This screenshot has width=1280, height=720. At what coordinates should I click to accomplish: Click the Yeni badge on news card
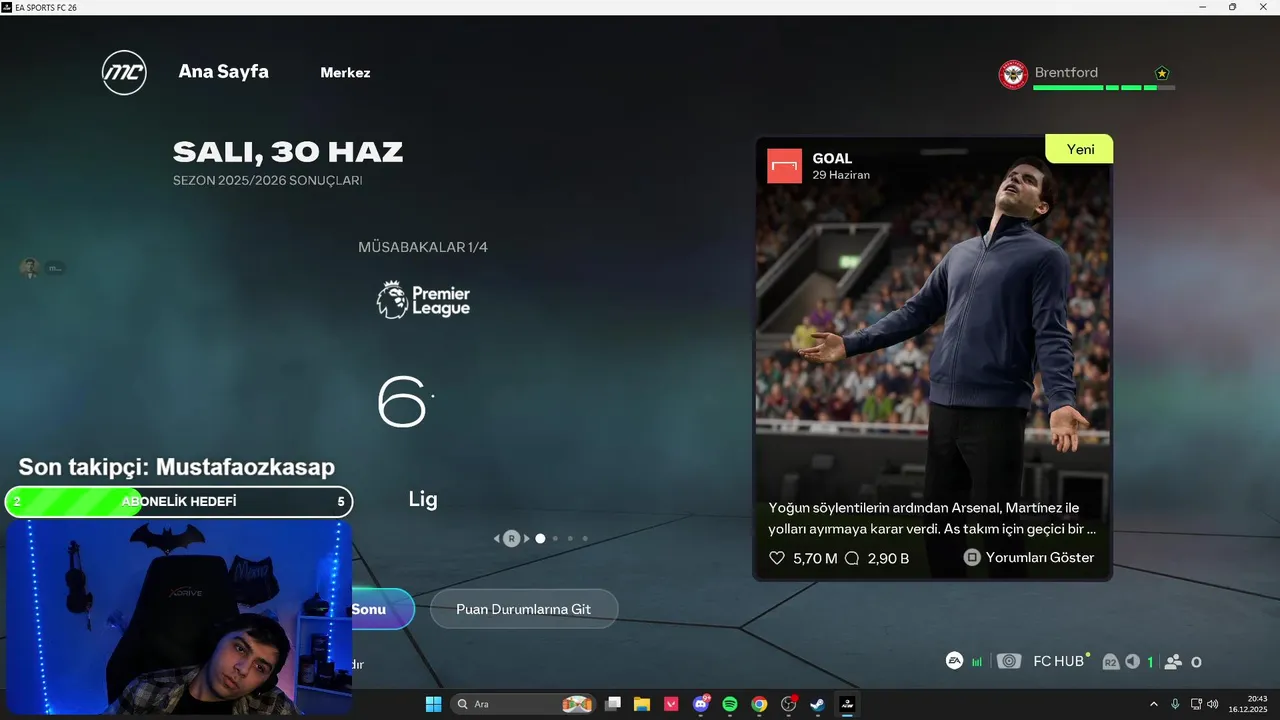pos(1080,149)
